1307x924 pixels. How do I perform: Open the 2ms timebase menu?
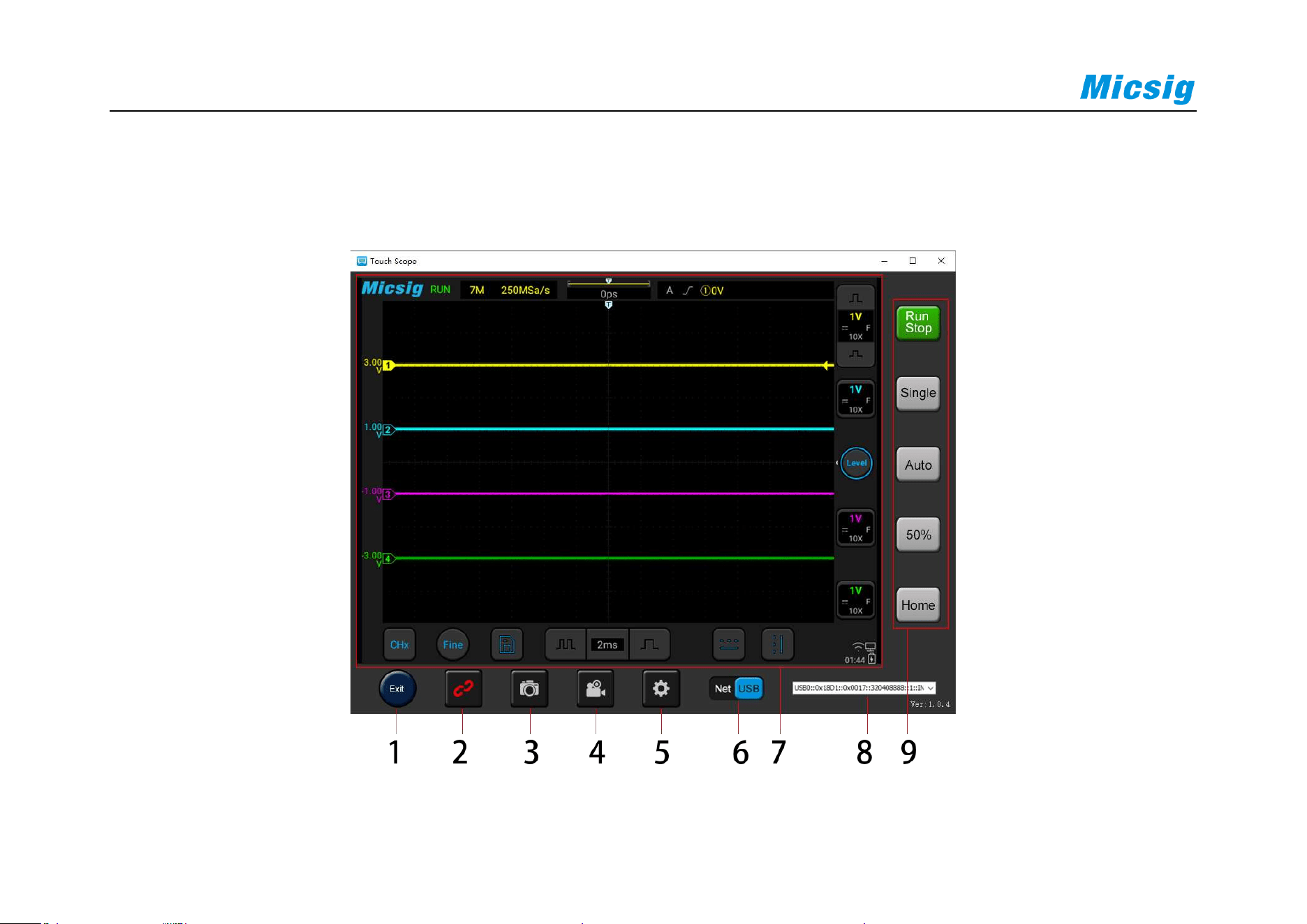coord(607,645)
